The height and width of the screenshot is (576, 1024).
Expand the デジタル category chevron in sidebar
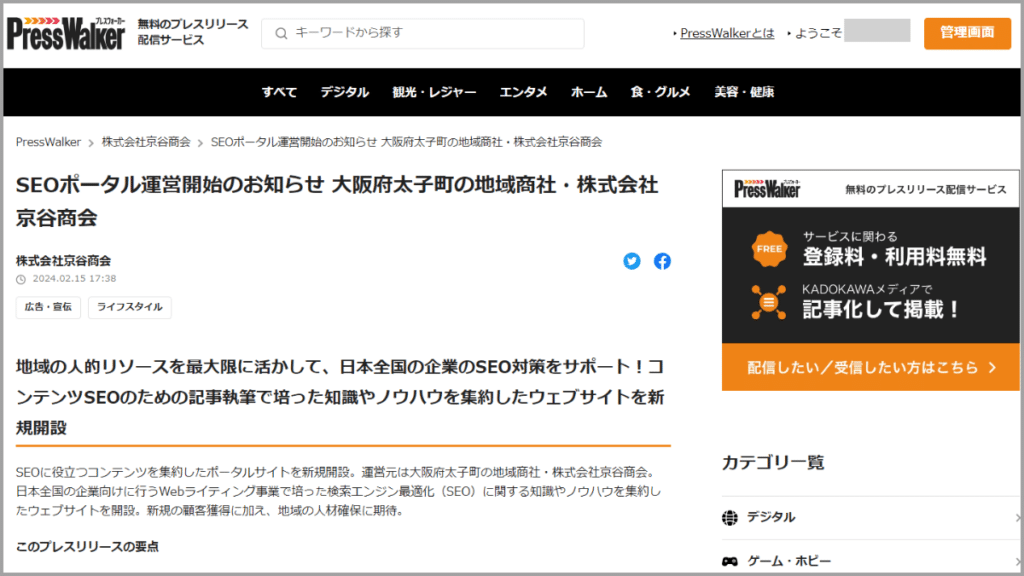point(1016,517)
